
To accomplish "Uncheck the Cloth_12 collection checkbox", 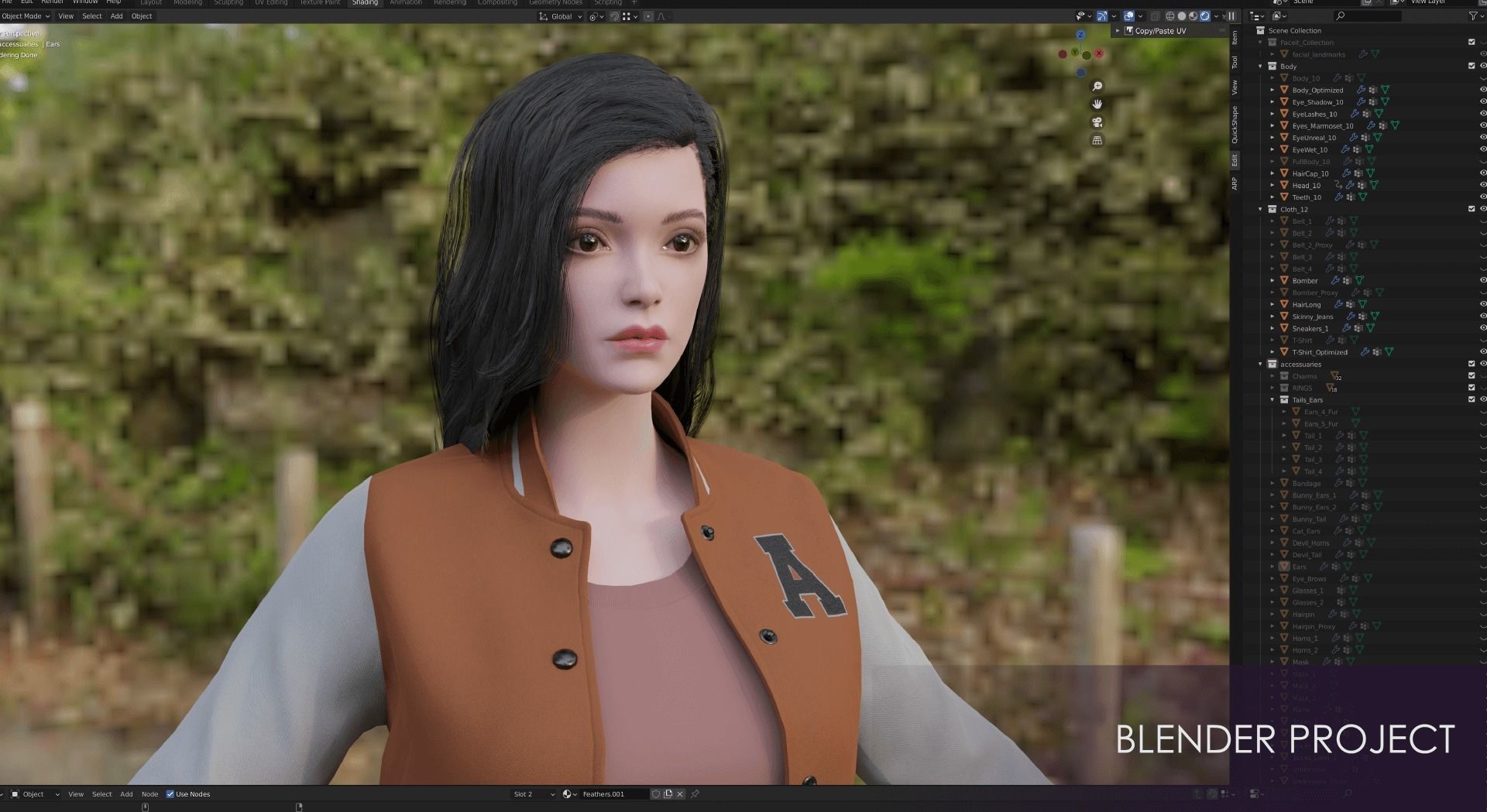I will tap(1472, 209).
